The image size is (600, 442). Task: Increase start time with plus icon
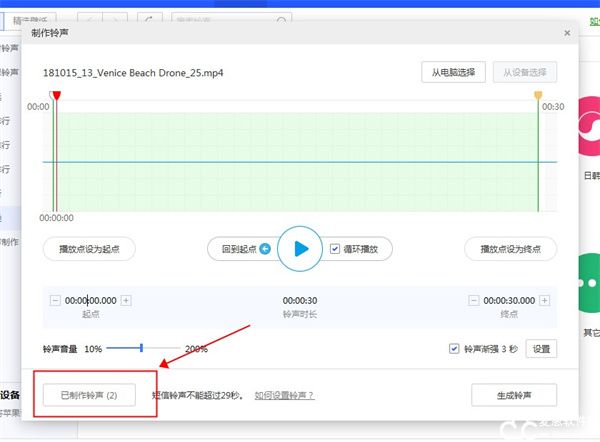126,300
